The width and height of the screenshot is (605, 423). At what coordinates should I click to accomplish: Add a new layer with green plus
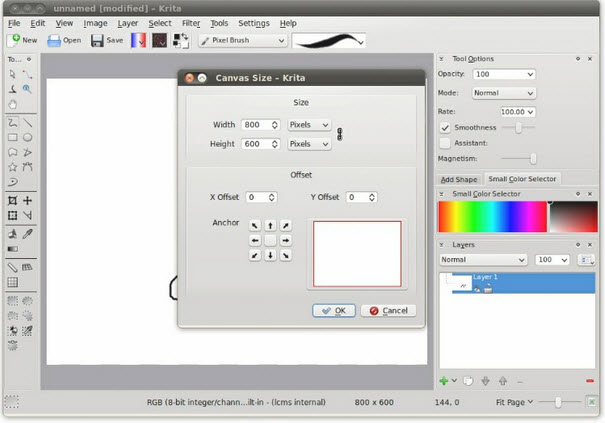tap(444, 381)
